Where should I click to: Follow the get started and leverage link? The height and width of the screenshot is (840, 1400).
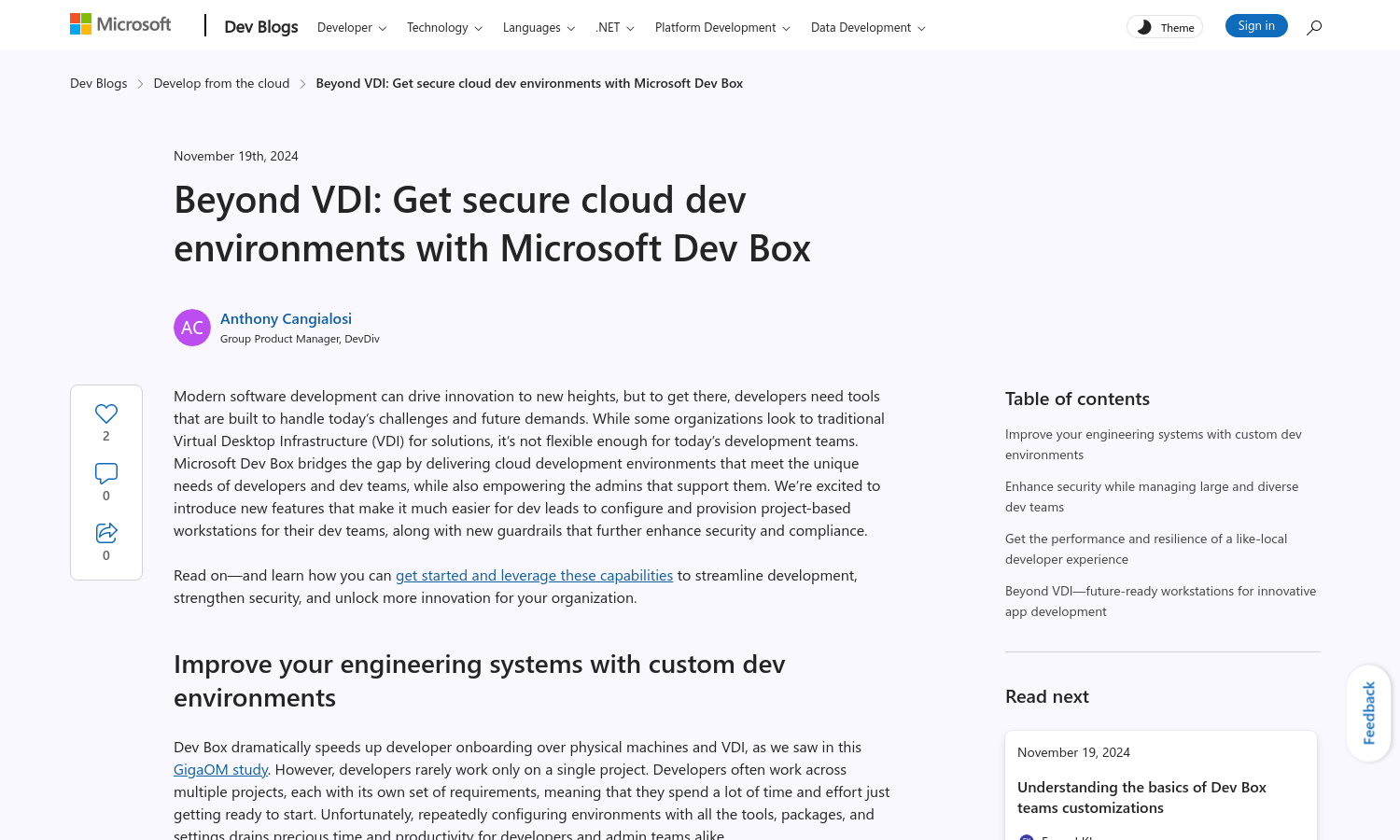click(x=534, y=574)
